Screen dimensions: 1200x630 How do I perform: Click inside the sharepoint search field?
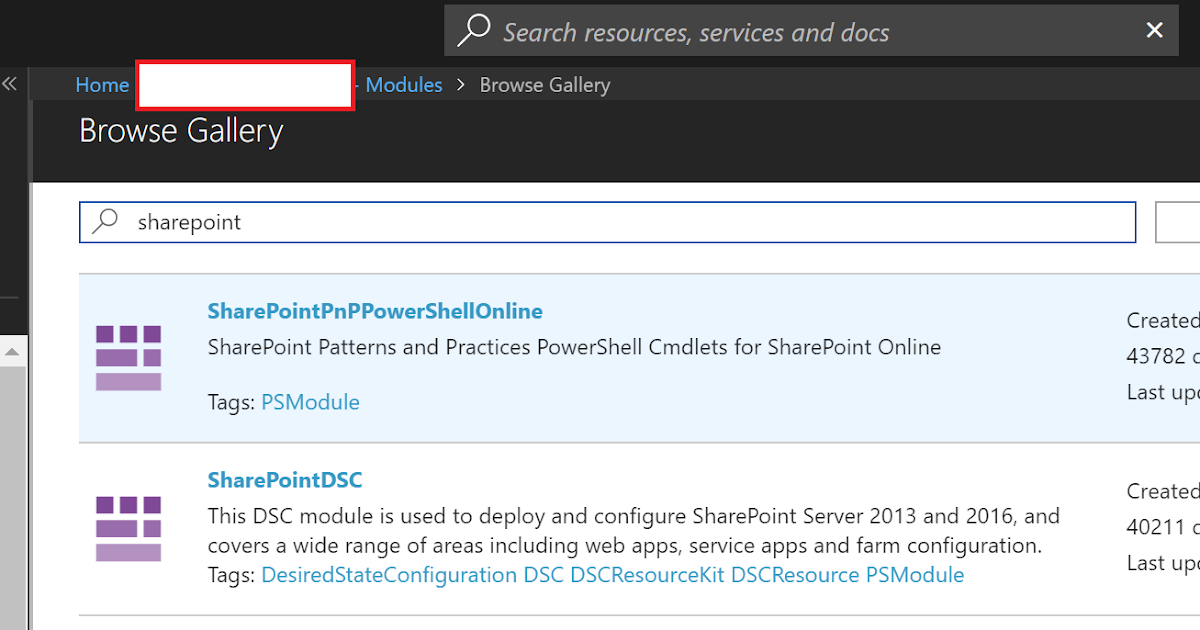pyautogui.click(x=400, y=222)
